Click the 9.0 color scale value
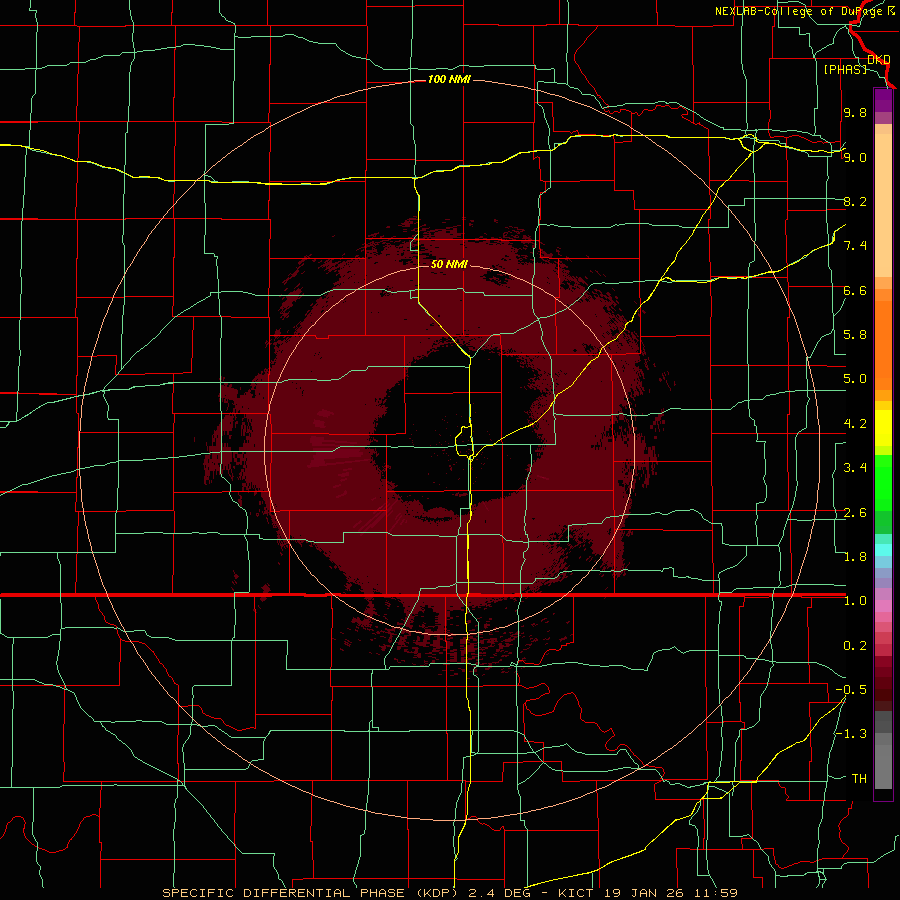900x900 pixels. pyautogui.click(x=855, y=157)
